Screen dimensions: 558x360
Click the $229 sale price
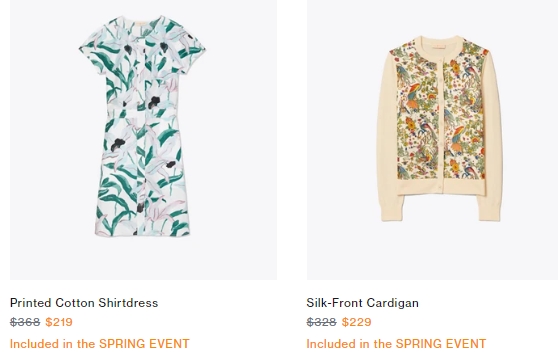[356, 322]
